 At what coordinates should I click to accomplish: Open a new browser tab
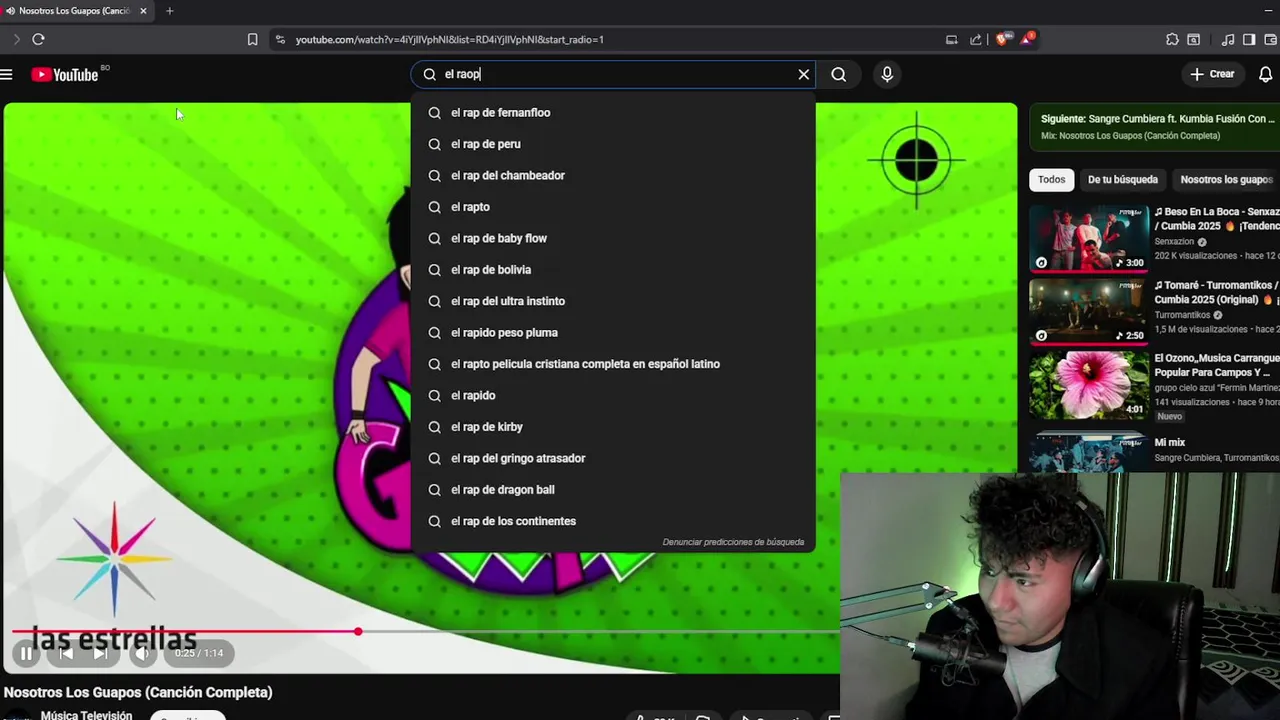coord(169,11)
